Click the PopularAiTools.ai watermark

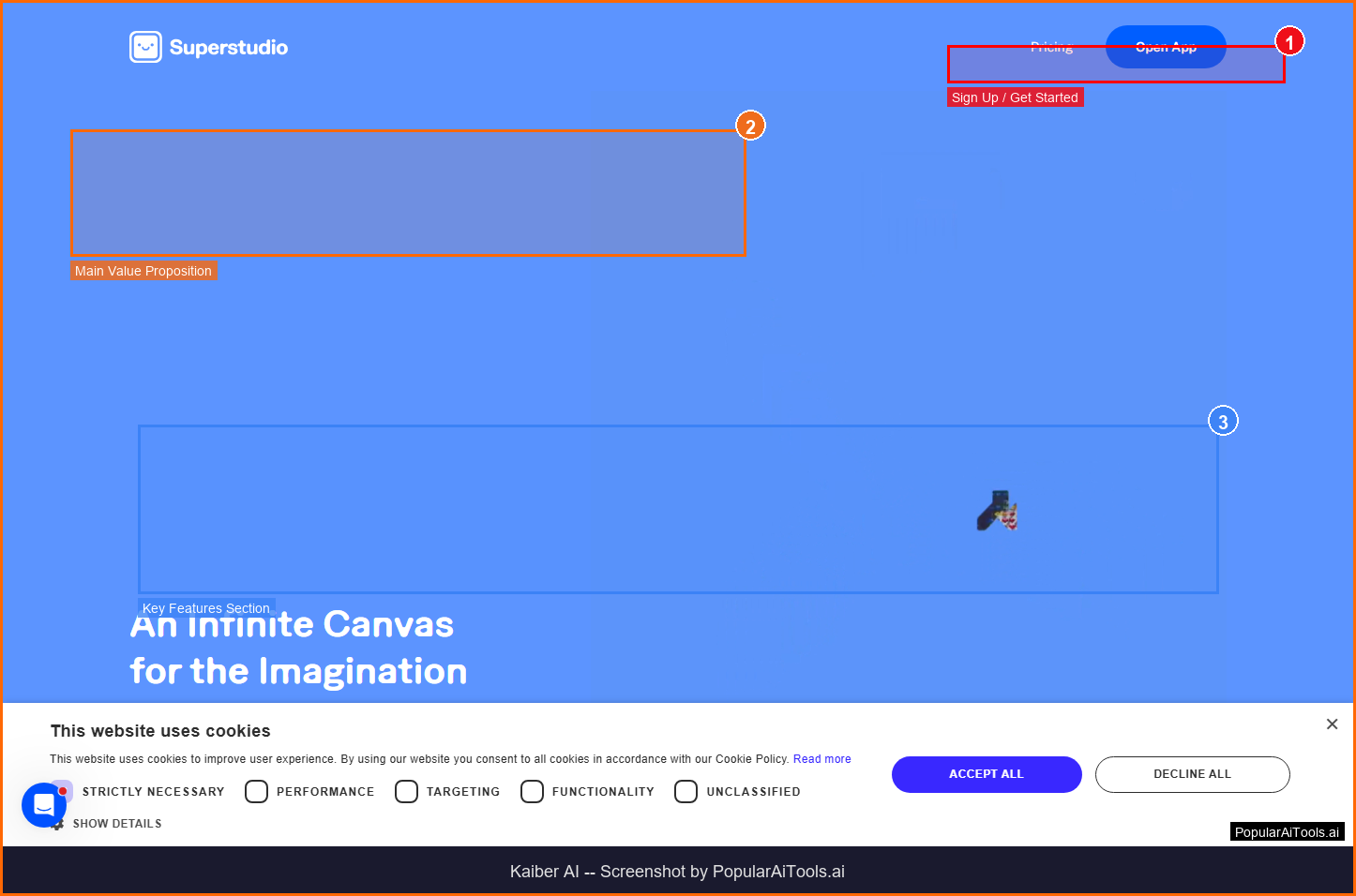[1287, 831]
